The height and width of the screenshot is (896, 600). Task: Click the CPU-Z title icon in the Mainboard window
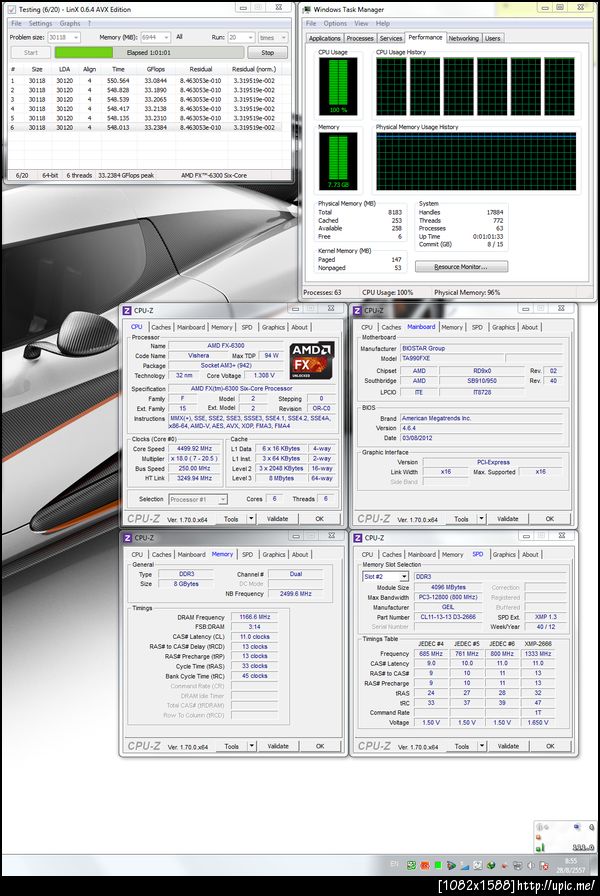point(357,310)
